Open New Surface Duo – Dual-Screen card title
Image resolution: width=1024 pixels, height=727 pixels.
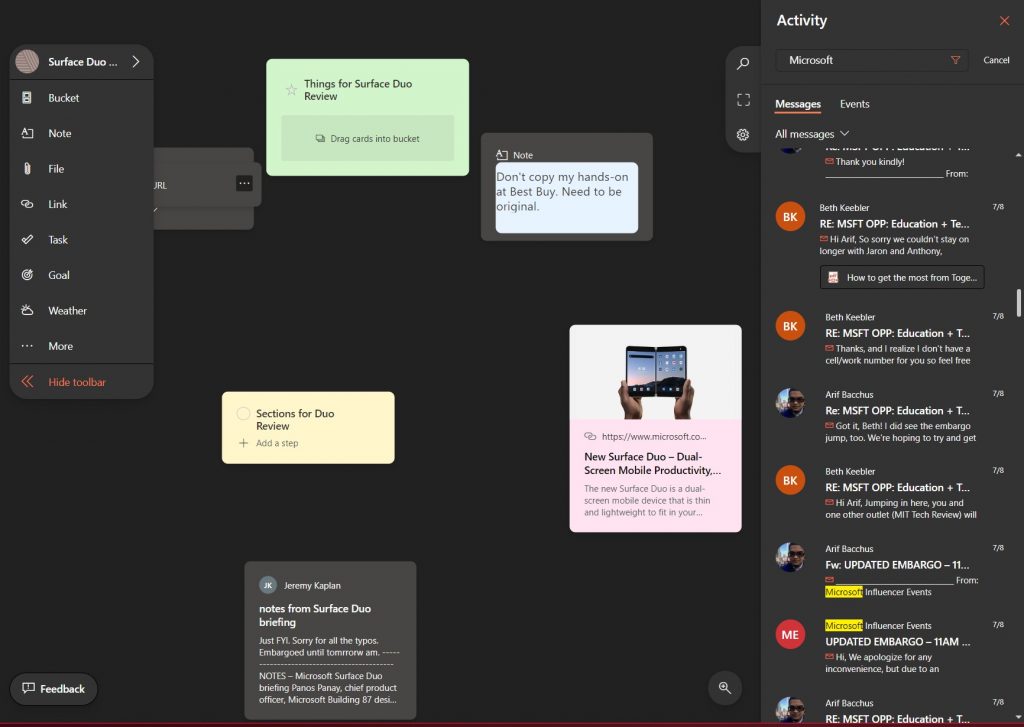tap(652, 463)
